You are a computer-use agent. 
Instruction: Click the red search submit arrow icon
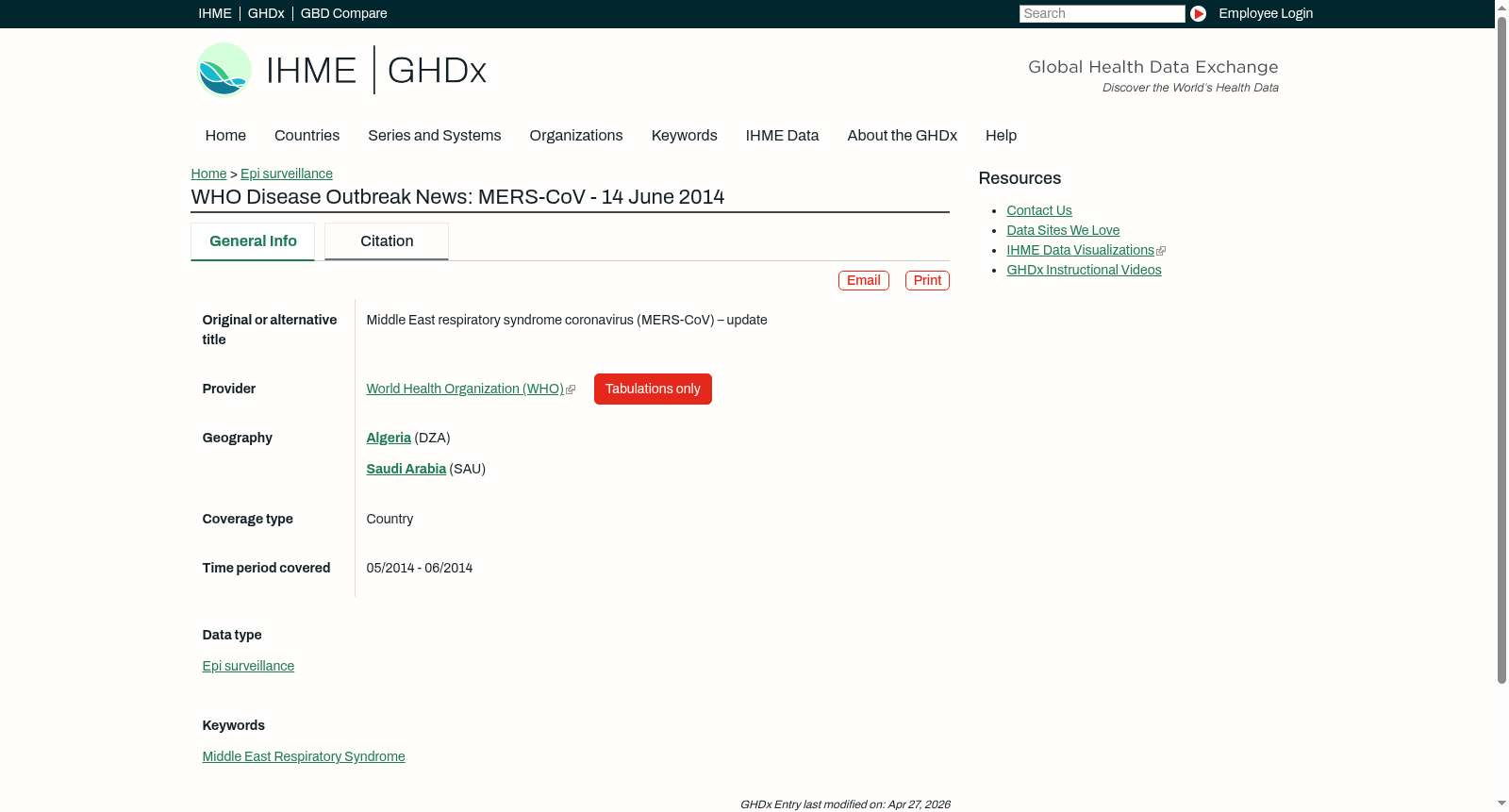[x=1198, y=13]
